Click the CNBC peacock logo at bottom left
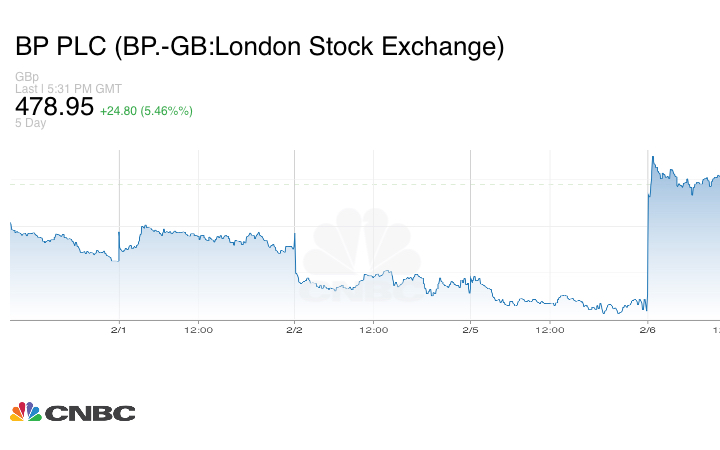720x450 pixels. point(25,412)
